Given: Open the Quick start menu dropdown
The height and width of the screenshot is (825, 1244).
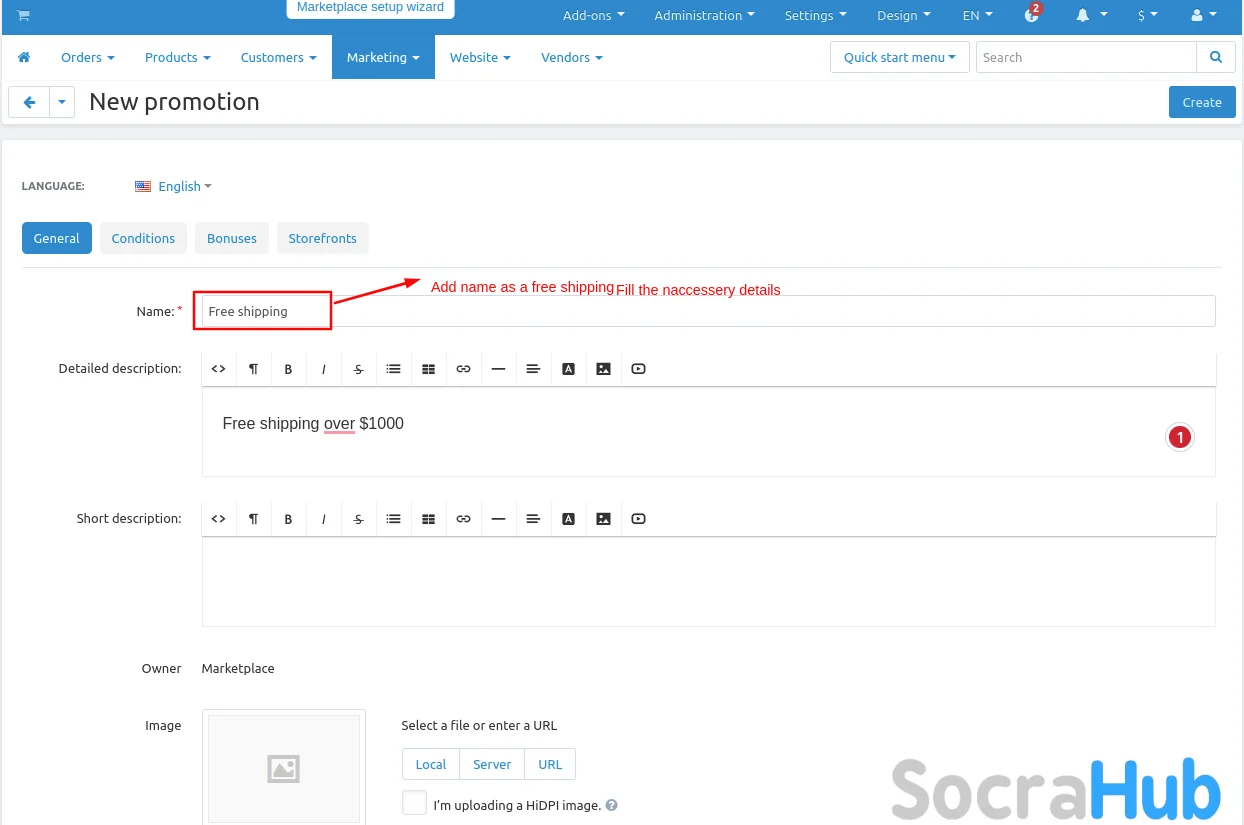Looking at the screenshot, I should click(x=899, y=57).
